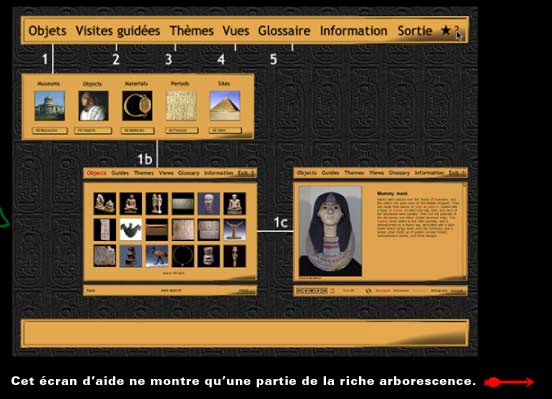
Task: Select the Objects bust thumbnail in panel 1
Action: 93,106
